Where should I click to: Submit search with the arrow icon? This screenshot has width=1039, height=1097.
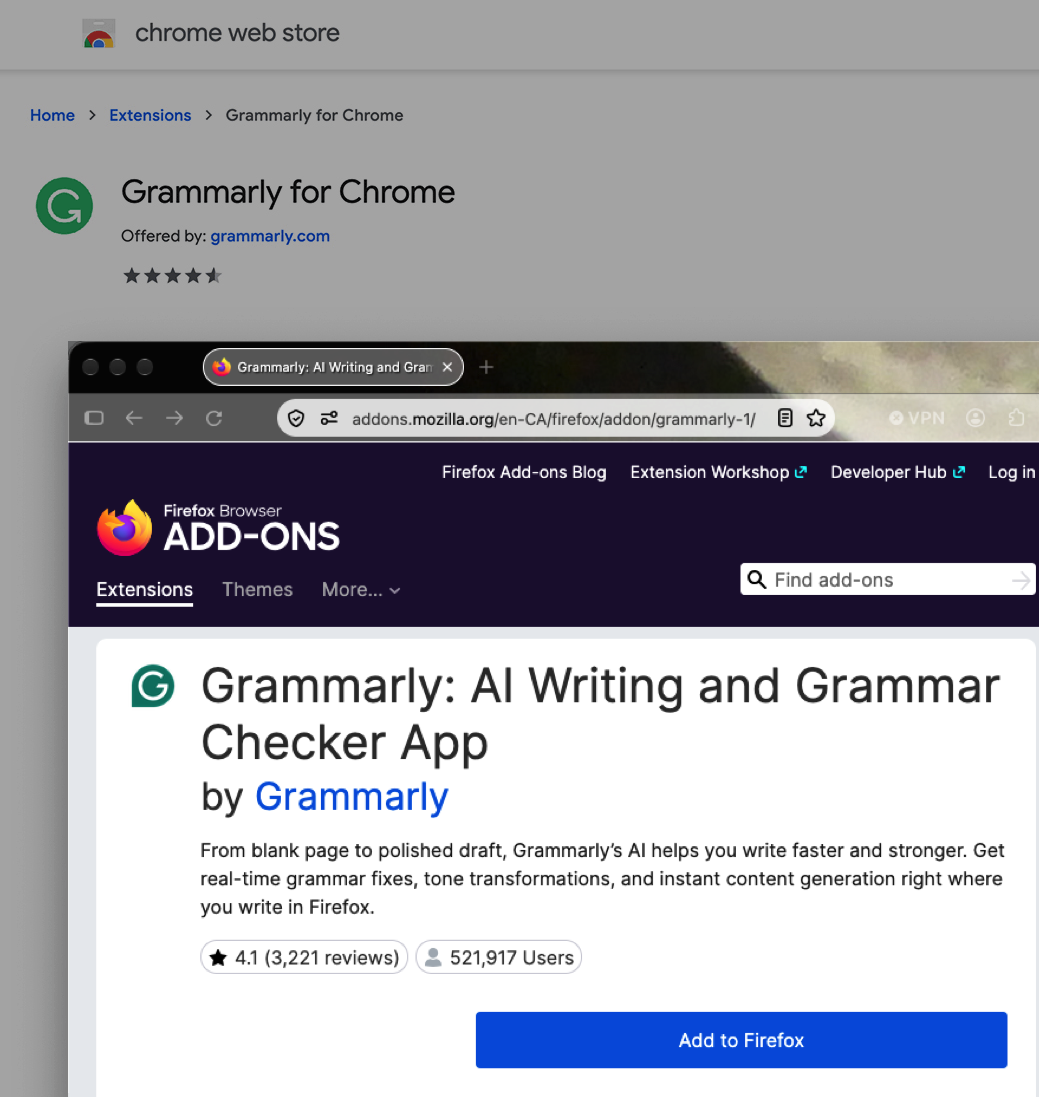[1021, 580]
